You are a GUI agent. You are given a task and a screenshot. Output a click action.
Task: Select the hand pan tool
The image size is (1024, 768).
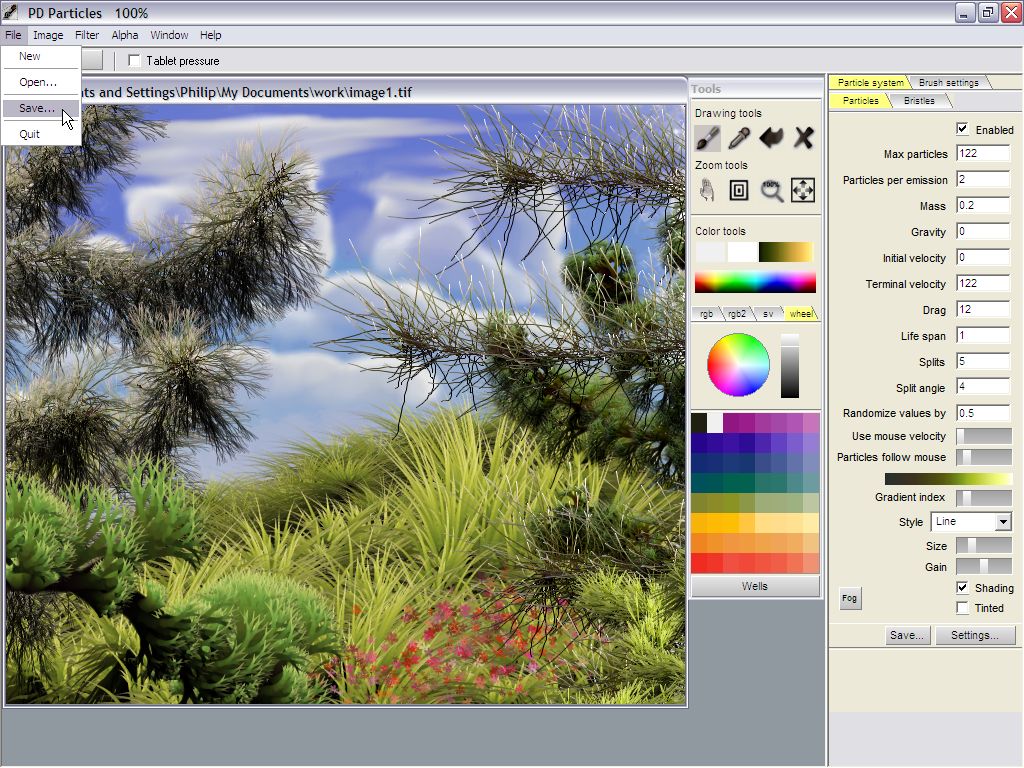(708, 190)
